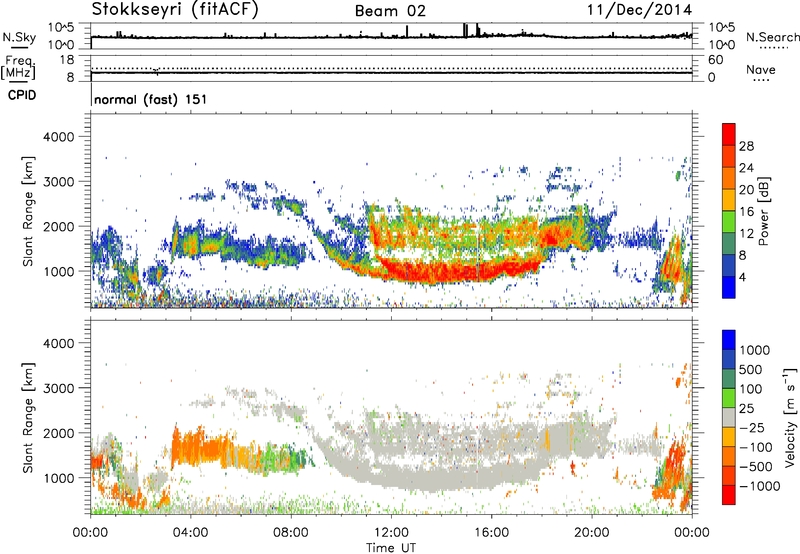
Task: Click the 'Velocity [m s-1]' colorbar title
Action: pos(790,418)
